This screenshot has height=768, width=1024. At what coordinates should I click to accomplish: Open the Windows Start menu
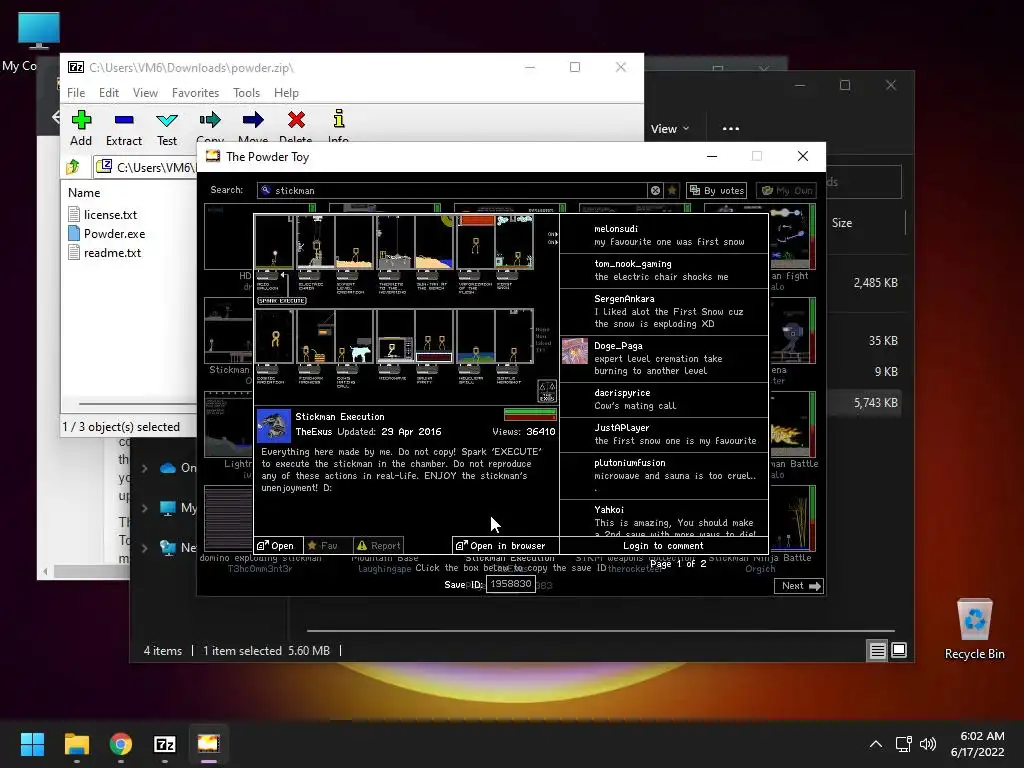pyautogui.click(x=32, y=743)
